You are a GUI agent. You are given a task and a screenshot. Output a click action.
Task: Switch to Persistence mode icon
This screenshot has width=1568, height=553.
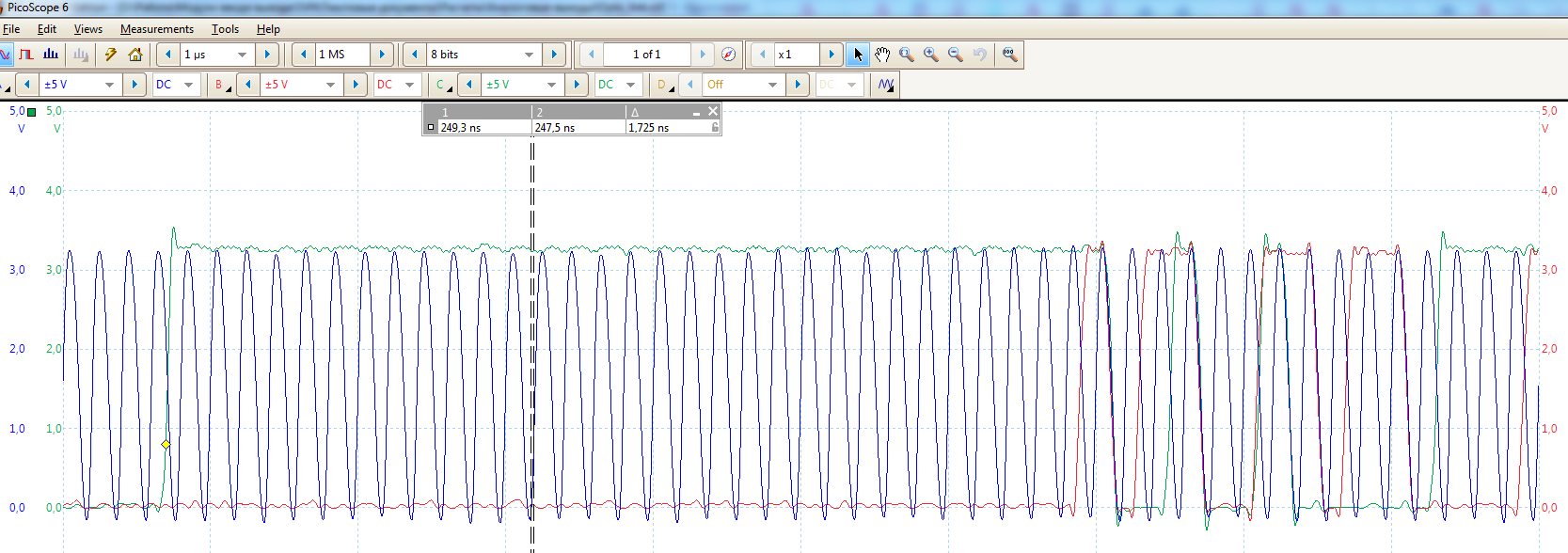click(x=26, y=55)
